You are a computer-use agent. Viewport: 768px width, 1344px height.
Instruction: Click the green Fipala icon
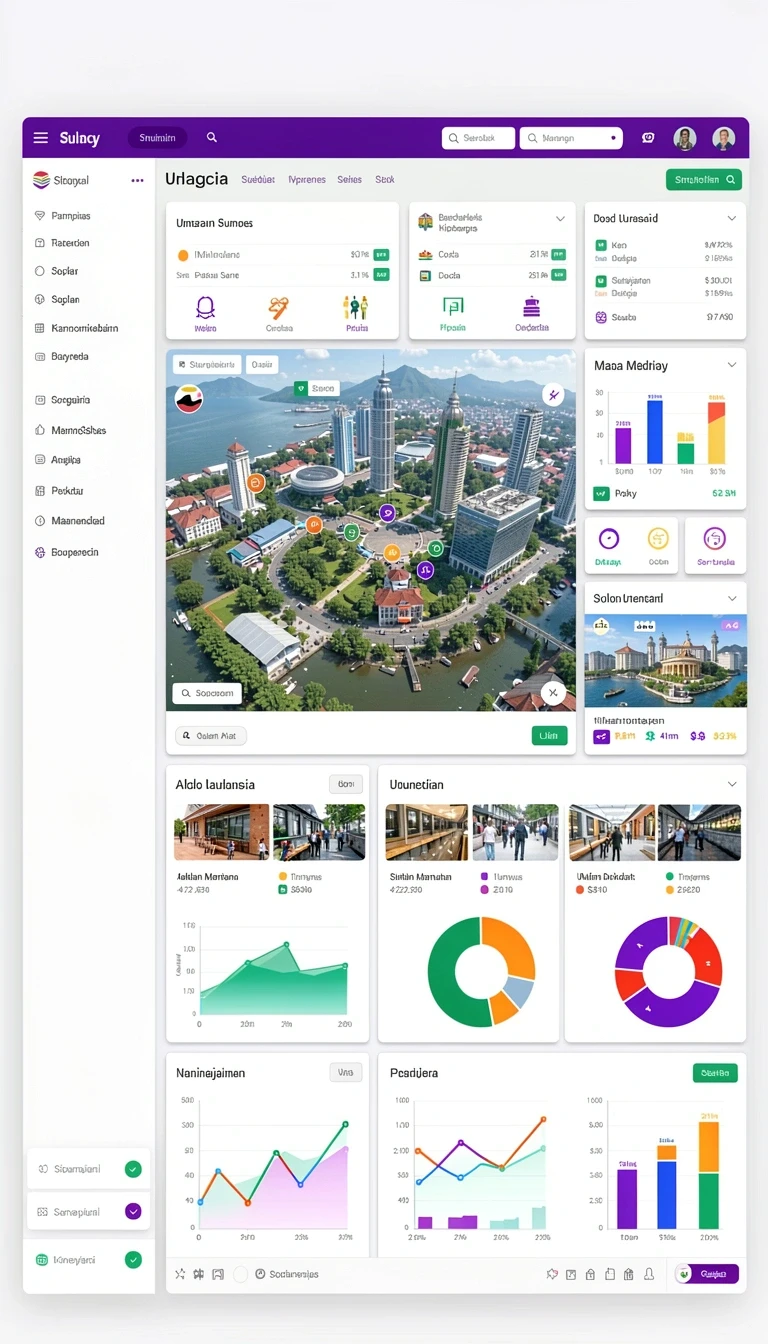click(453, 307)
